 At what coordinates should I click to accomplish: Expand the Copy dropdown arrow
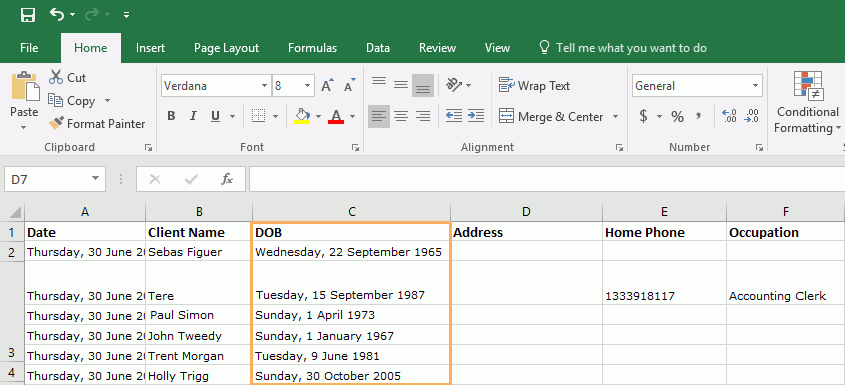[x=107, y=101]
